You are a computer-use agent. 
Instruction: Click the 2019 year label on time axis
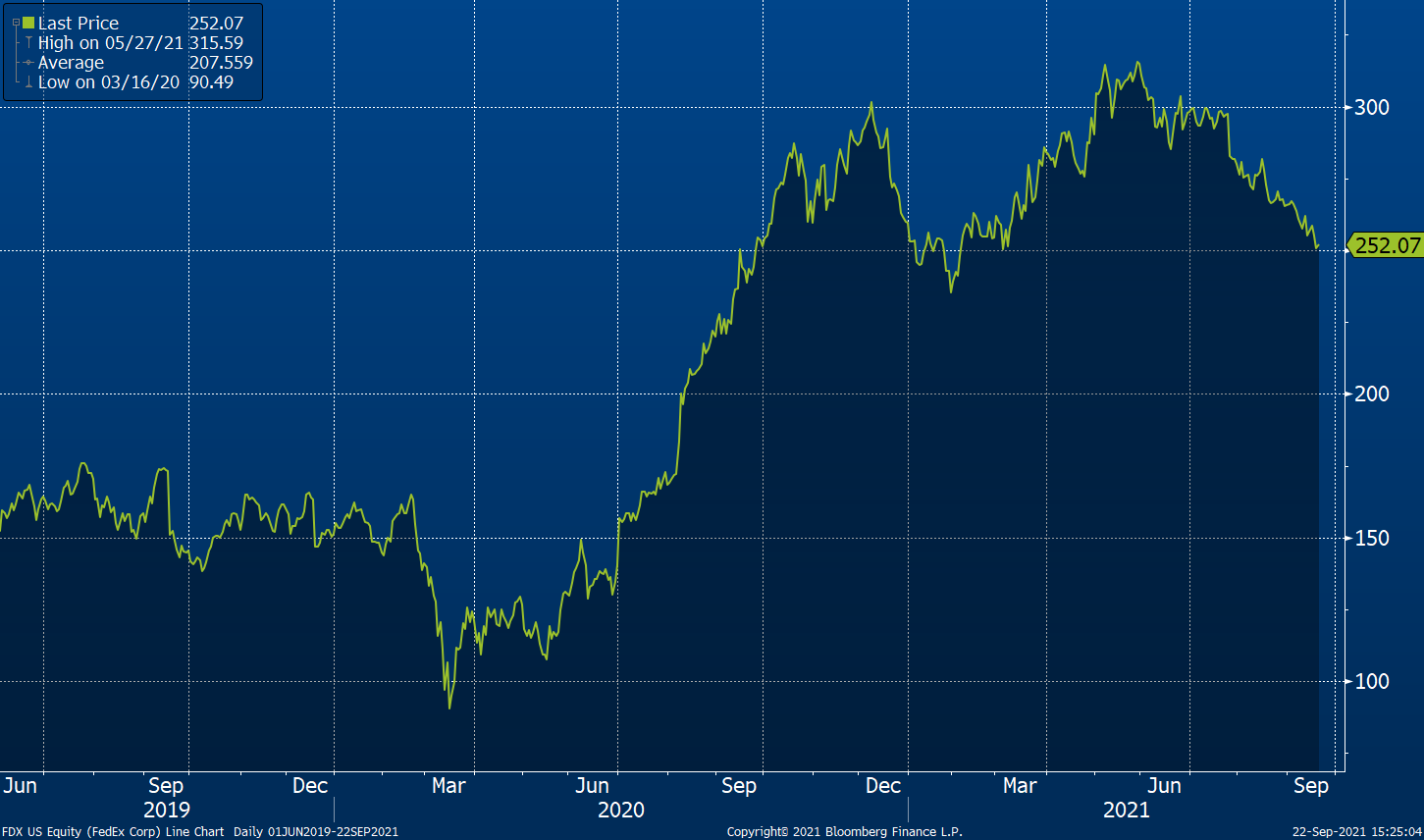pyautogui.click(x=167, y=811)
